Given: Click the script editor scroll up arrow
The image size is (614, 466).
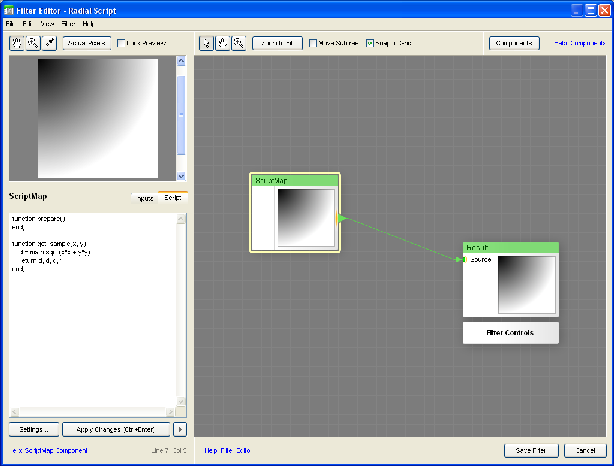Looking at the screenshot, I should point(181,219).
